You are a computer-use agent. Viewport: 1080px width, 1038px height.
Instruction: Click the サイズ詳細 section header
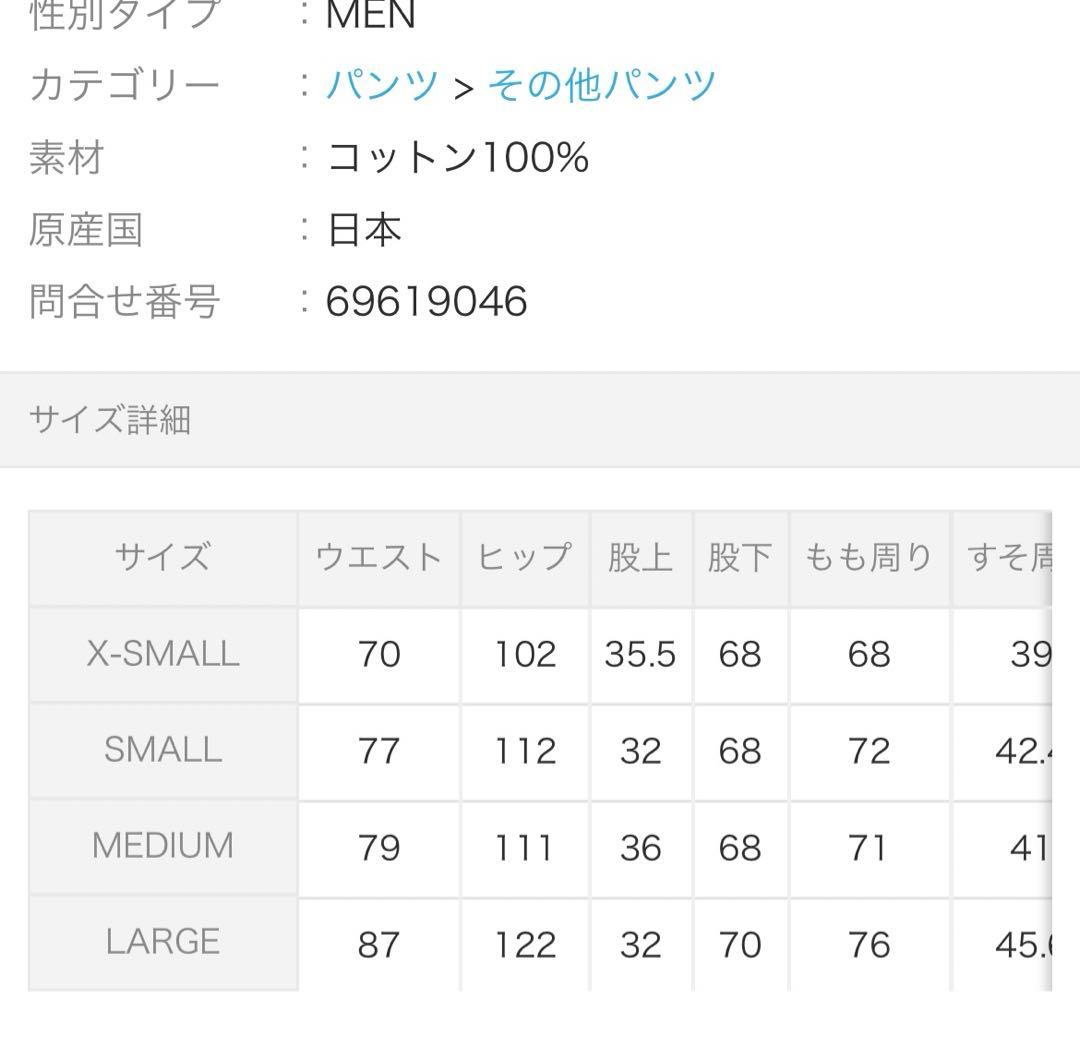(110, 420)
